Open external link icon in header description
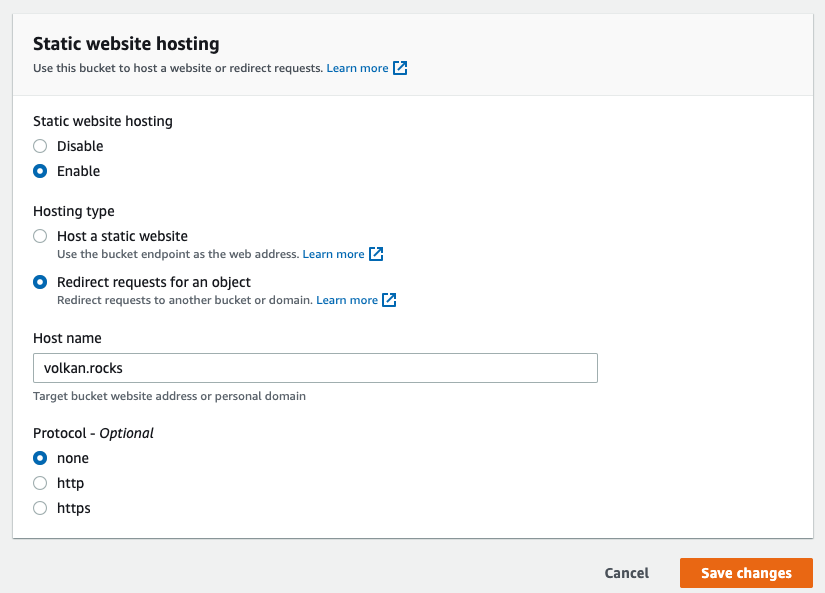Screen dimensions: 825x593 pyautogui.click(x=400, y=69)
